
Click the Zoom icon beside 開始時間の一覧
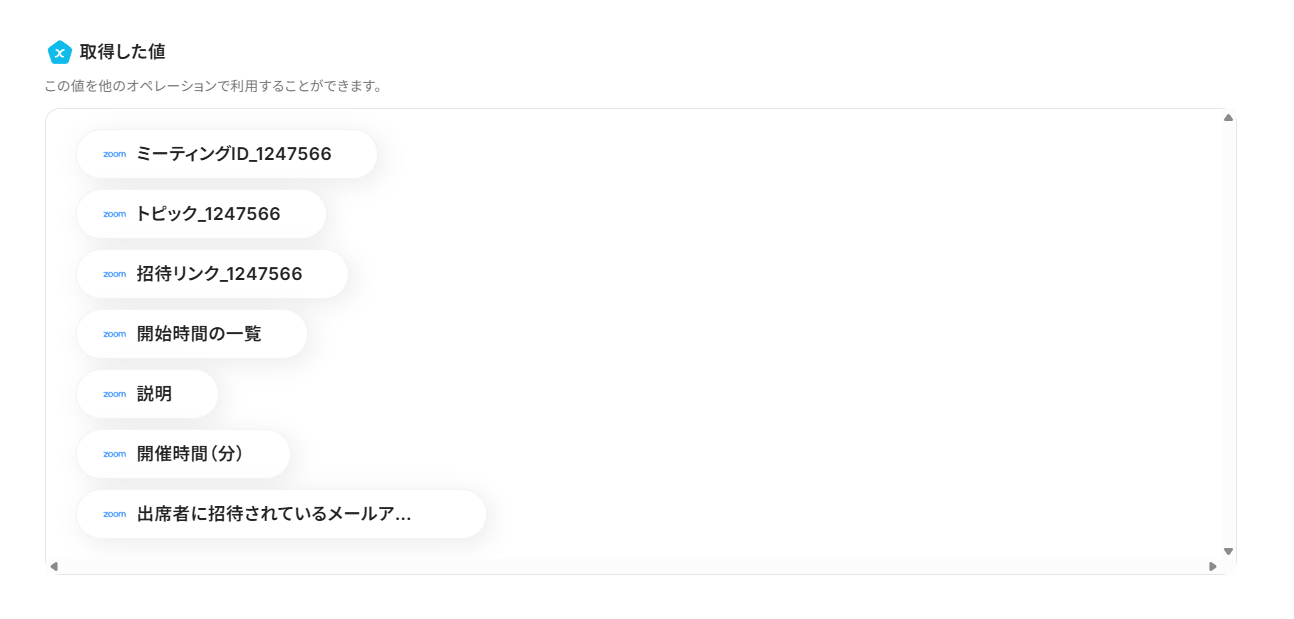[114, 334]
